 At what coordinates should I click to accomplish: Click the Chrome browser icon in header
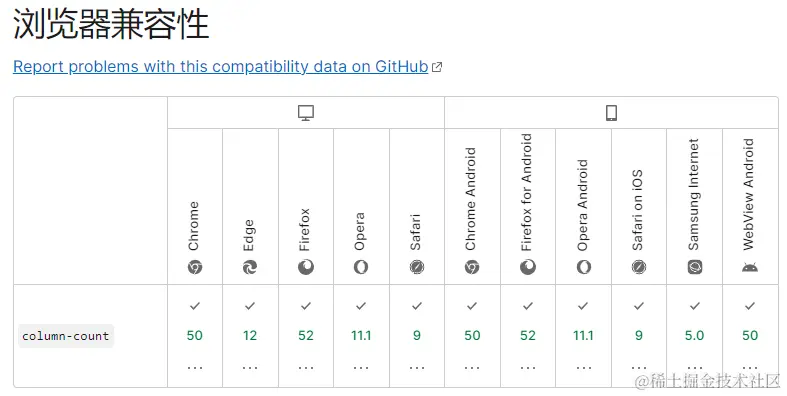tap(195, 267)
